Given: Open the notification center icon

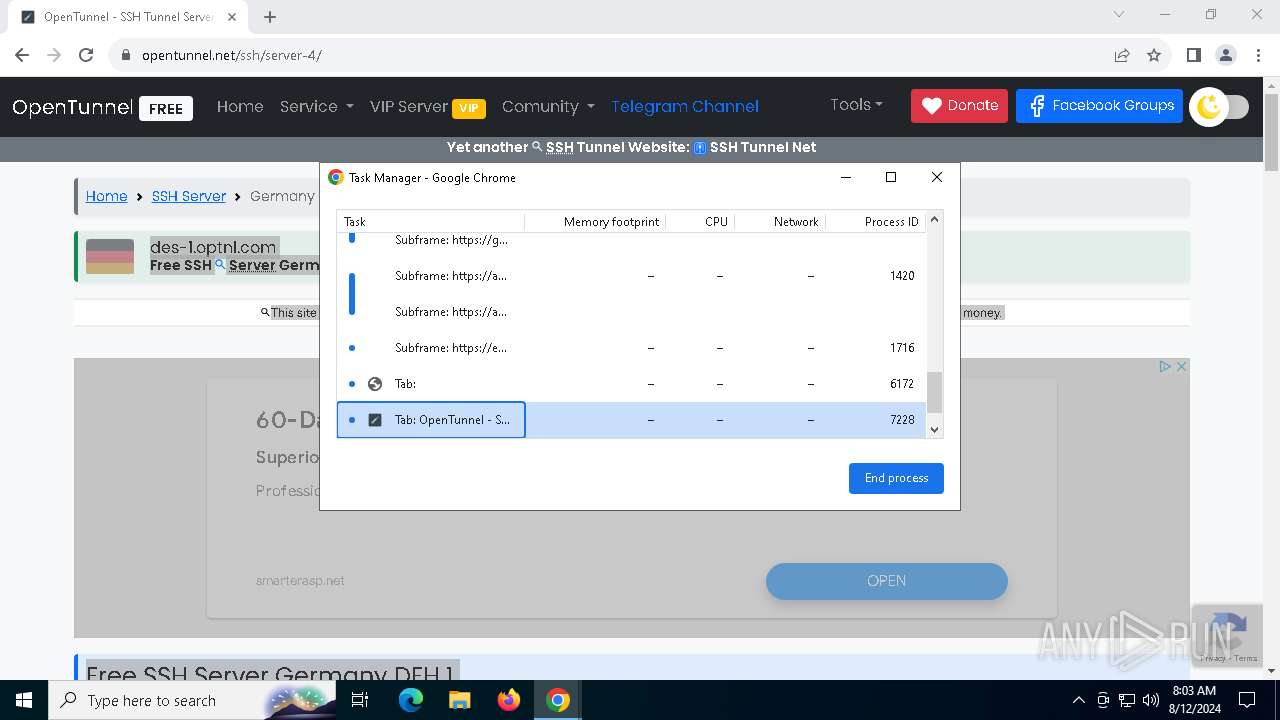Looking at the screenshot, I should tap(1247, 700).
